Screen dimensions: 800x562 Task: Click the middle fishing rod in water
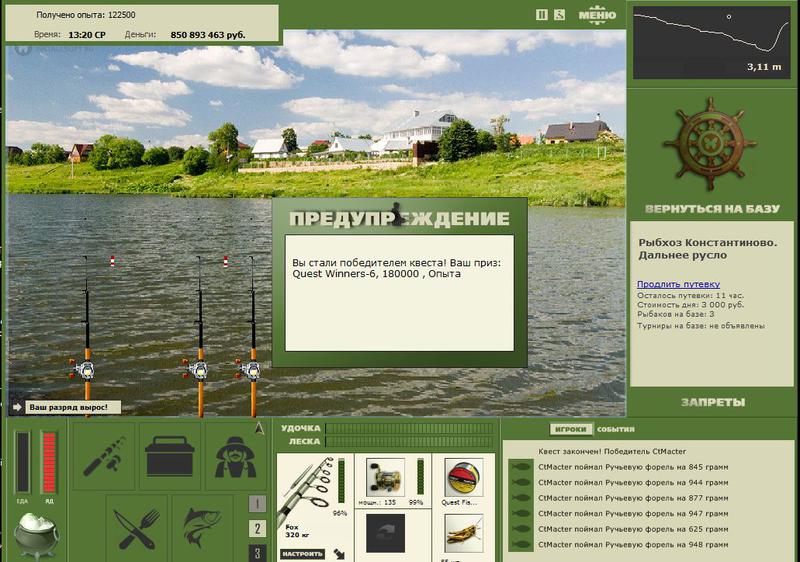point(200,335)
